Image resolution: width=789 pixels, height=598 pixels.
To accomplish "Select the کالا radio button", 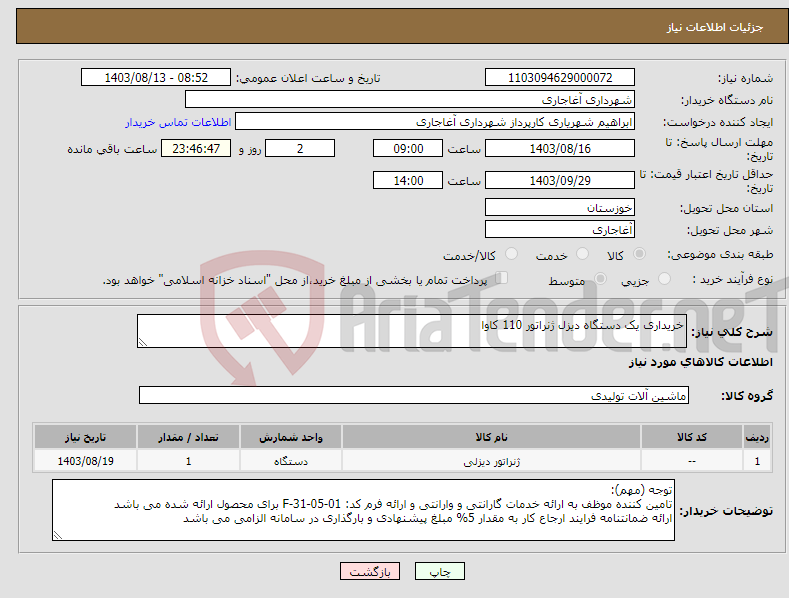I will point(639,254).
